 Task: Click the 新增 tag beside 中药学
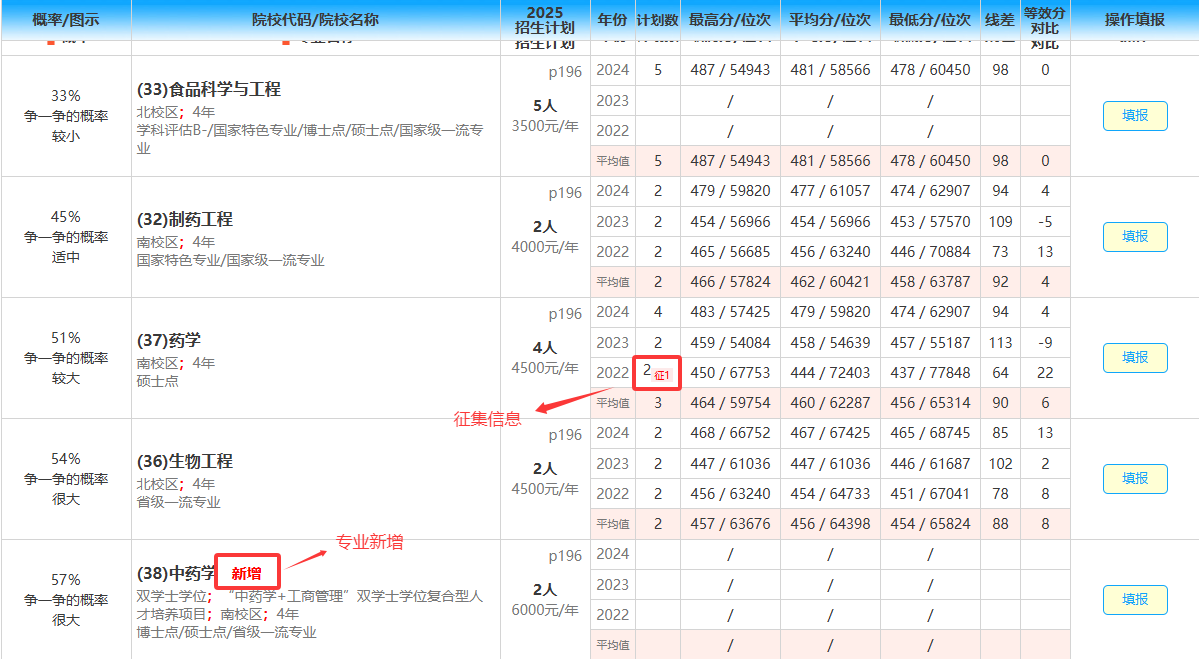(x=247, y=573)
